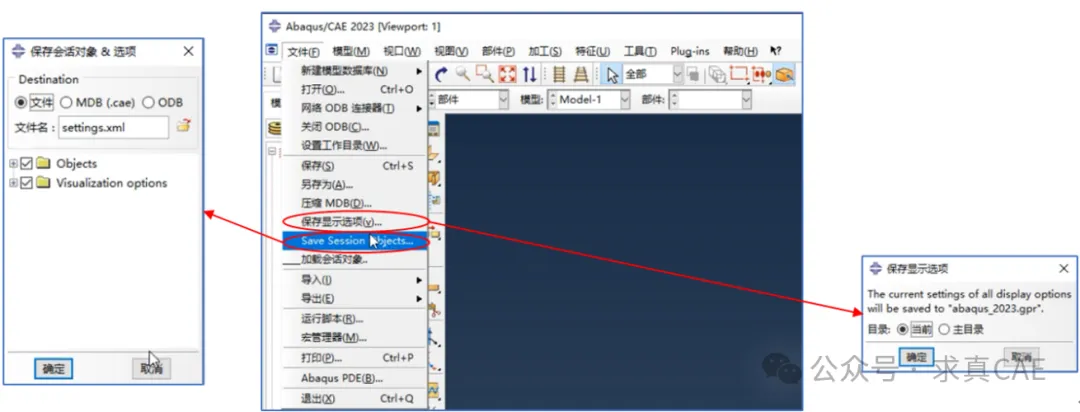Choose 保存 in the file menu
This screenshot has height=412, width=1080.
point(355,166)
